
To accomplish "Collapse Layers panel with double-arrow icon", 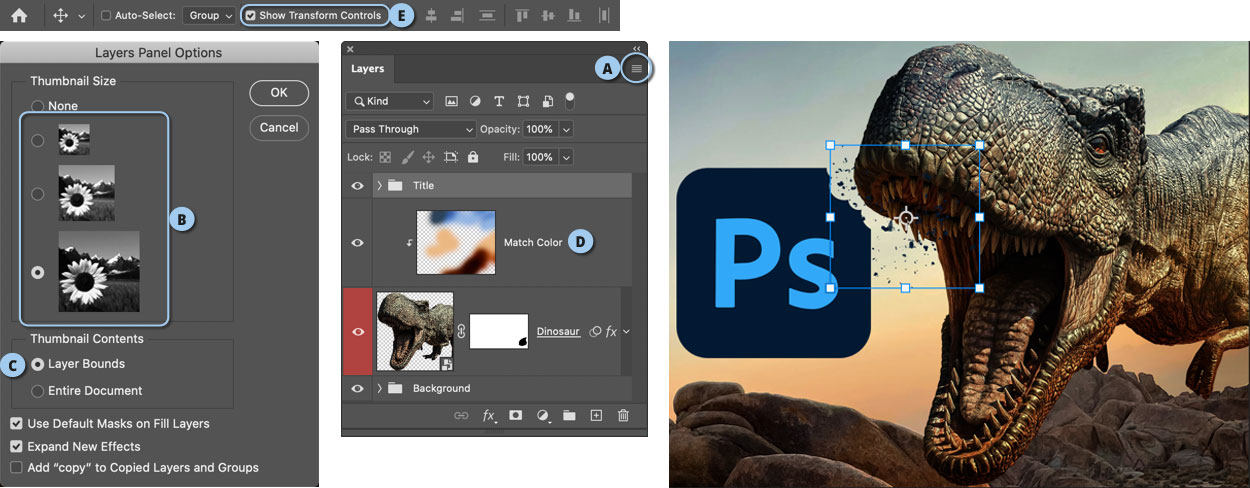I will click(x=637, y=47).
